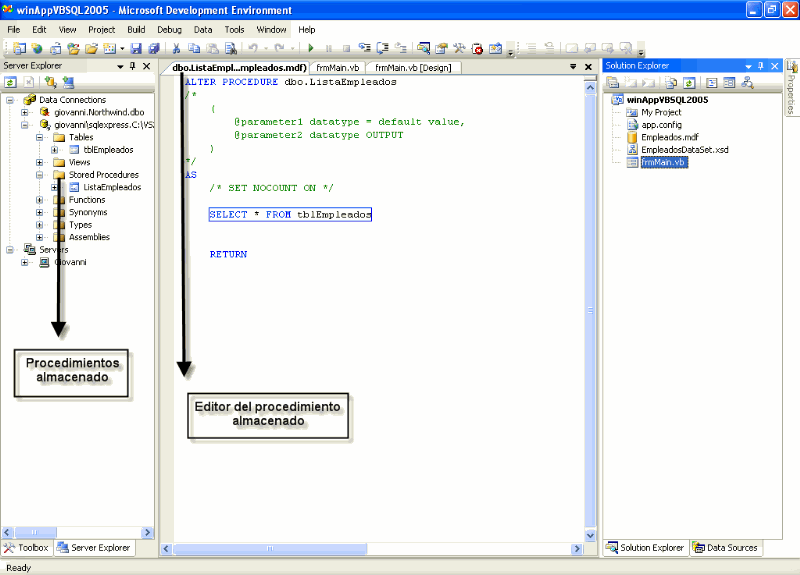Click the Toolbox hammer-and-wrench toolbar icon

tap(459, 48)
